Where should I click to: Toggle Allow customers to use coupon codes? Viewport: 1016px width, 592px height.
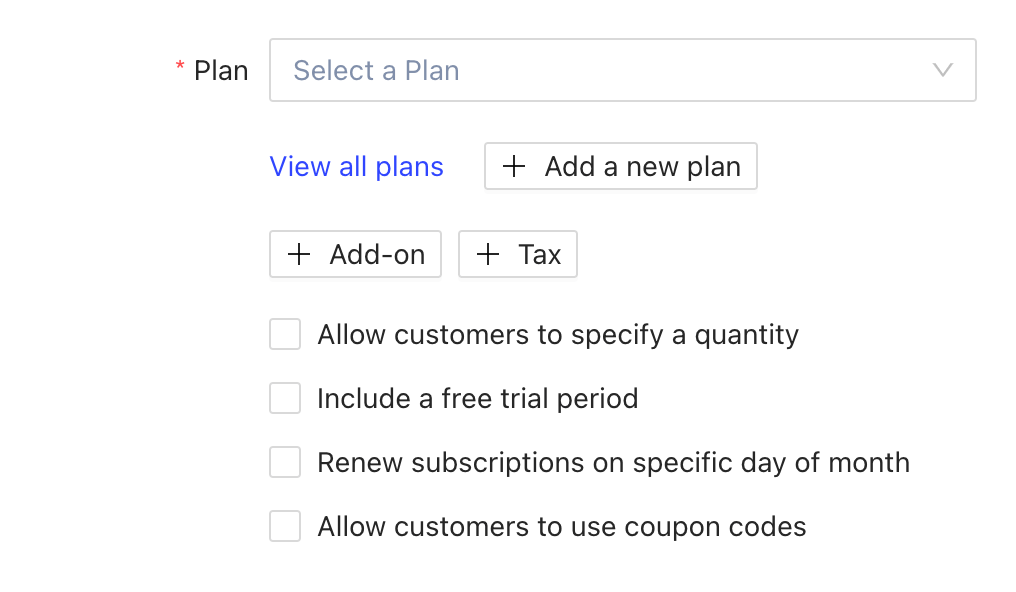[x=285, y=526]
